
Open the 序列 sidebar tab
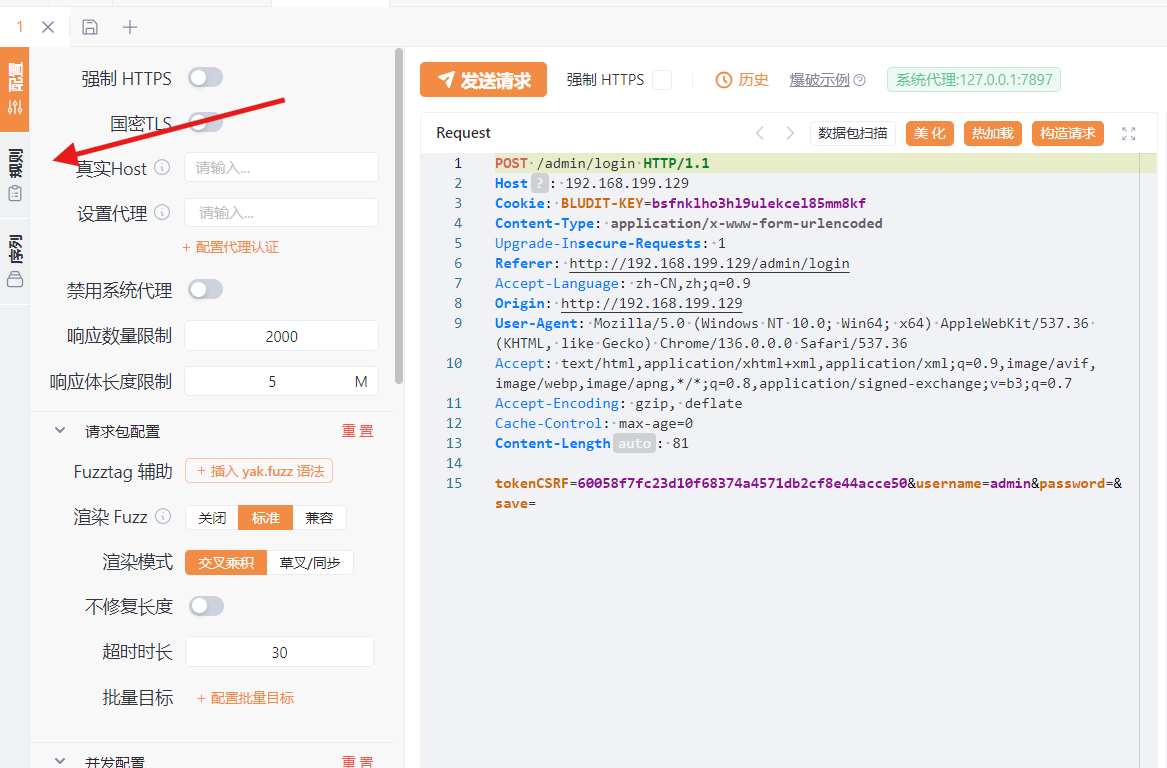click(x=15, y=260)
